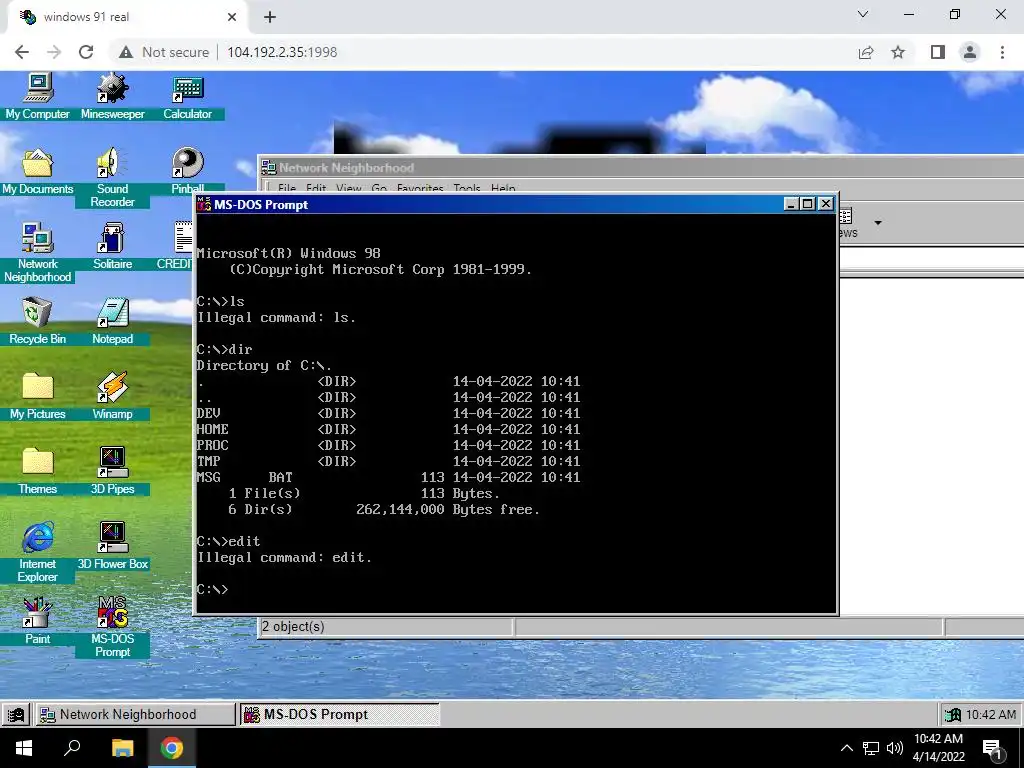Viewport: 1024px width, 768px height.
Task: Open the Themes folder icon
Action: click(37, 472)
